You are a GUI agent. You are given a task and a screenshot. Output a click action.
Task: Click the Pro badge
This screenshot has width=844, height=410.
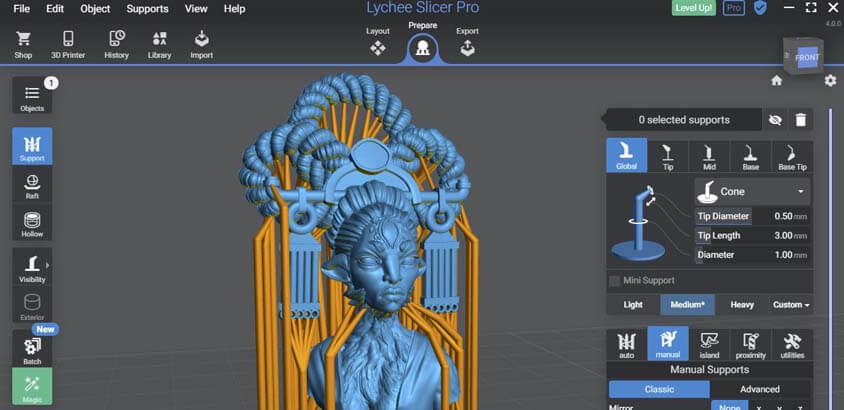734,8
